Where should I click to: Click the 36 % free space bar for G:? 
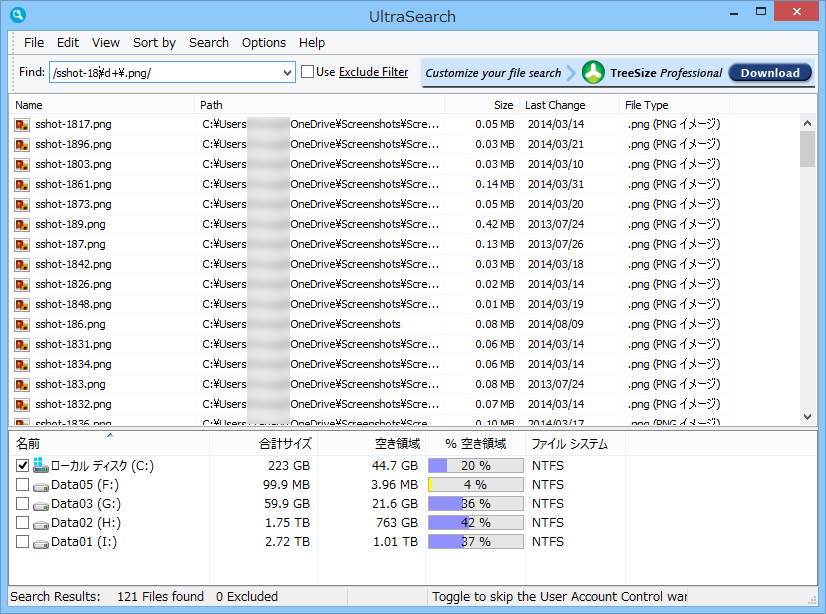(x=476, y=503)
